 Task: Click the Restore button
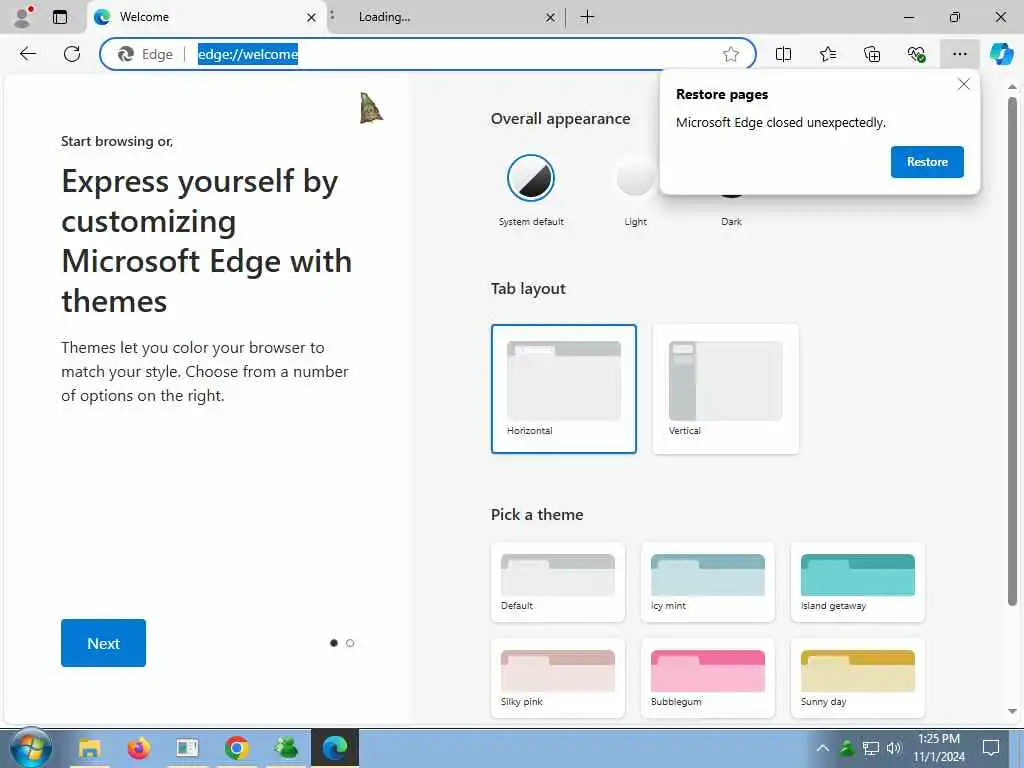(x=927, y=162)
